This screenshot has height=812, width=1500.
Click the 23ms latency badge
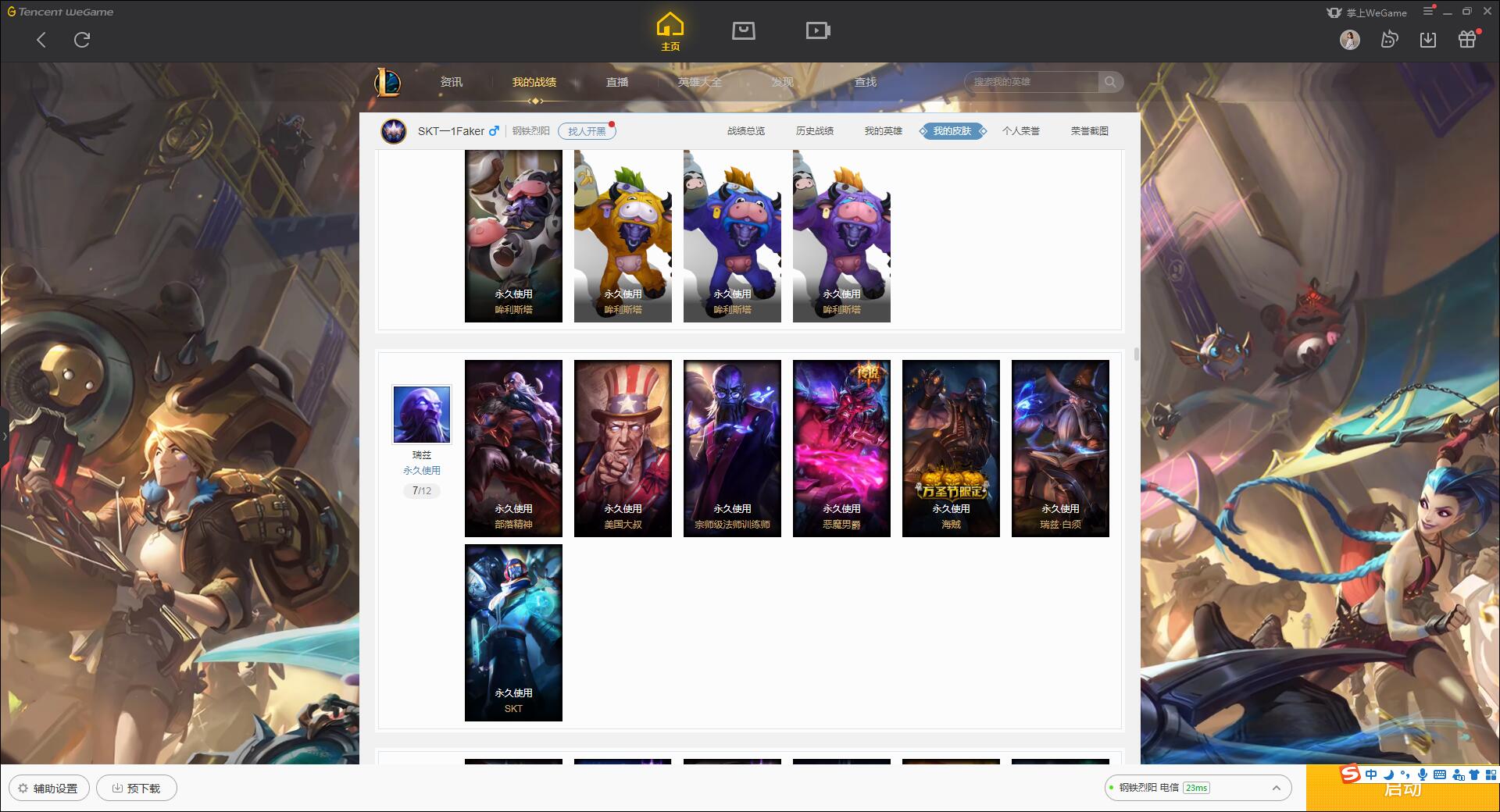[x=1196, y=788]
